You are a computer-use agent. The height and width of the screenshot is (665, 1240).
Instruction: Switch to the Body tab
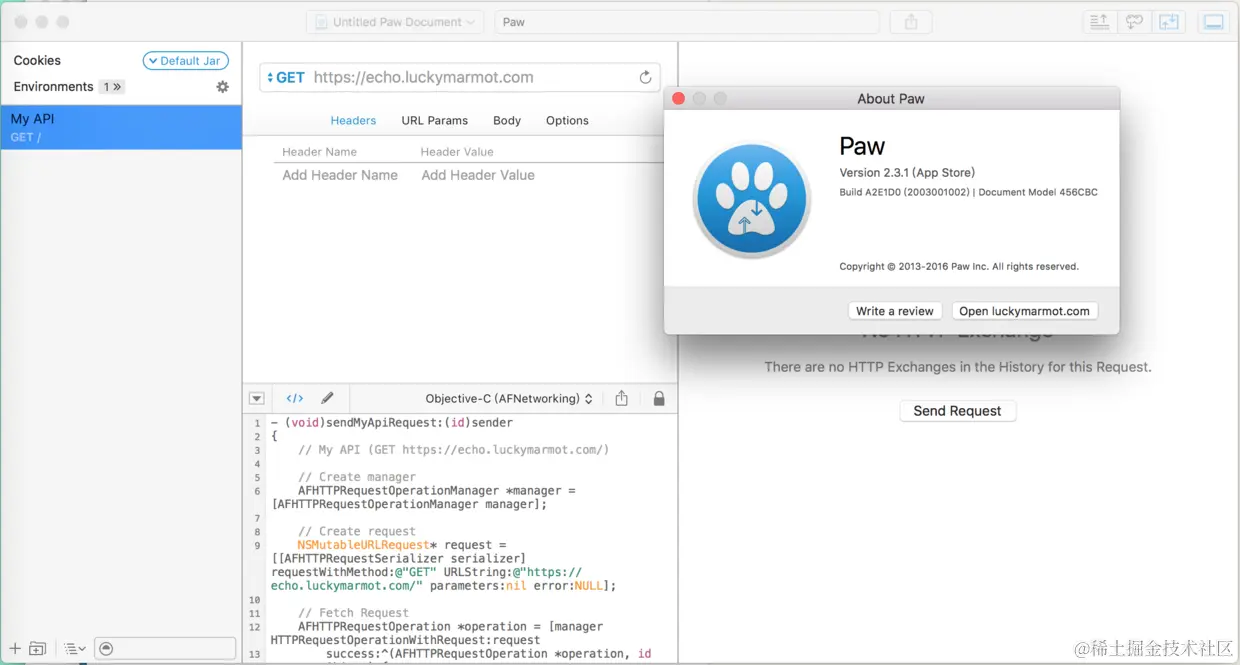tap(507, 120)
